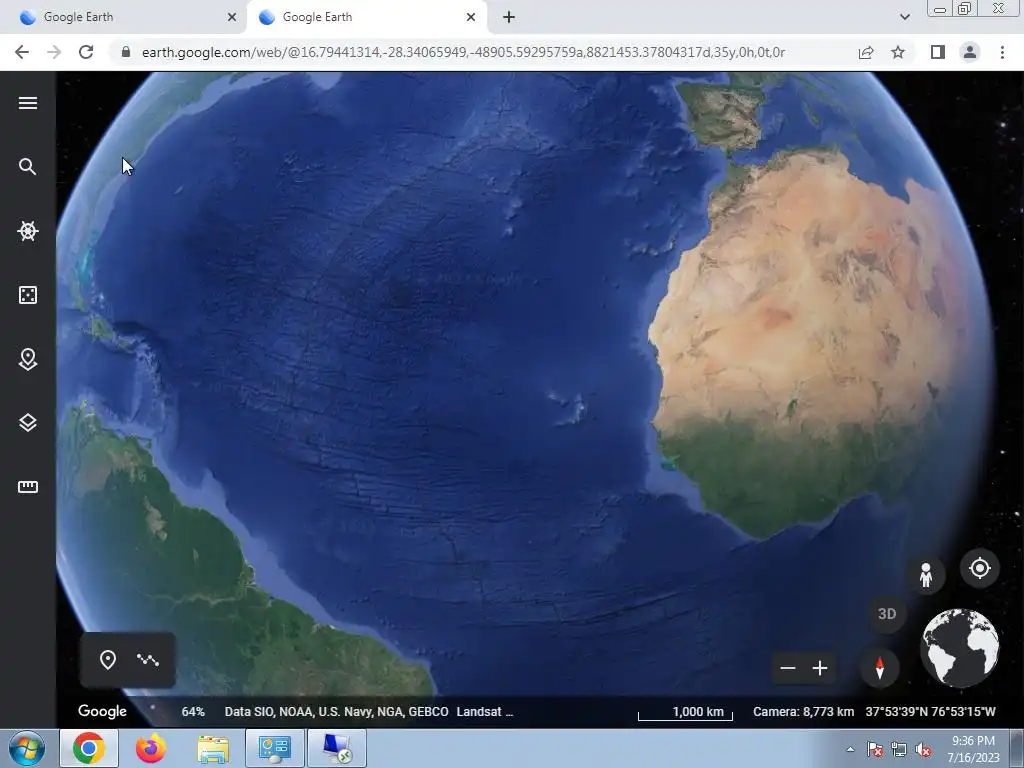Fly to my location target icon
The height and width of the screenshot is (768, 1024).
point(980,568)
